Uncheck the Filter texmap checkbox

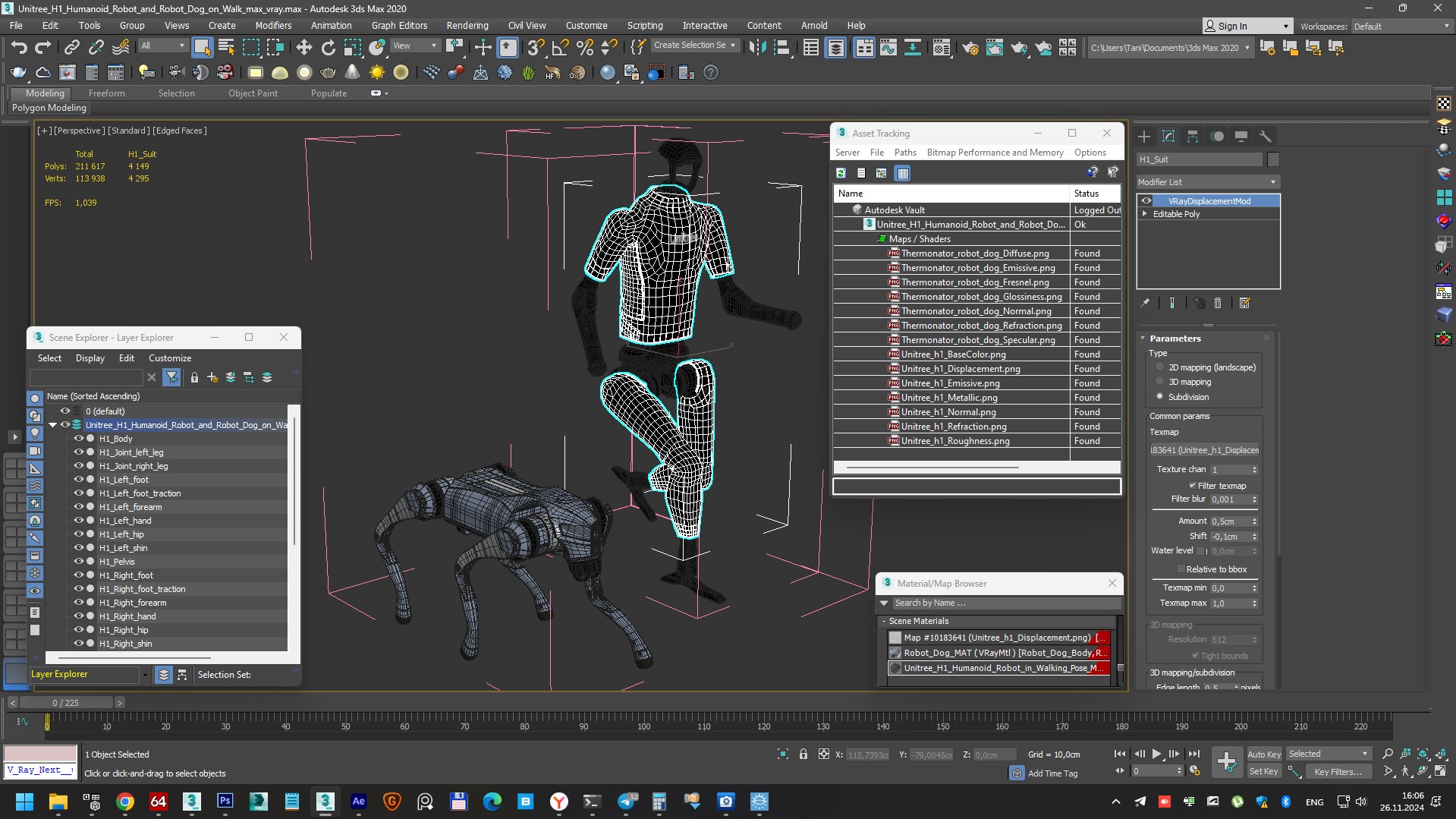pyautogui.click(x=1193, y=486)
